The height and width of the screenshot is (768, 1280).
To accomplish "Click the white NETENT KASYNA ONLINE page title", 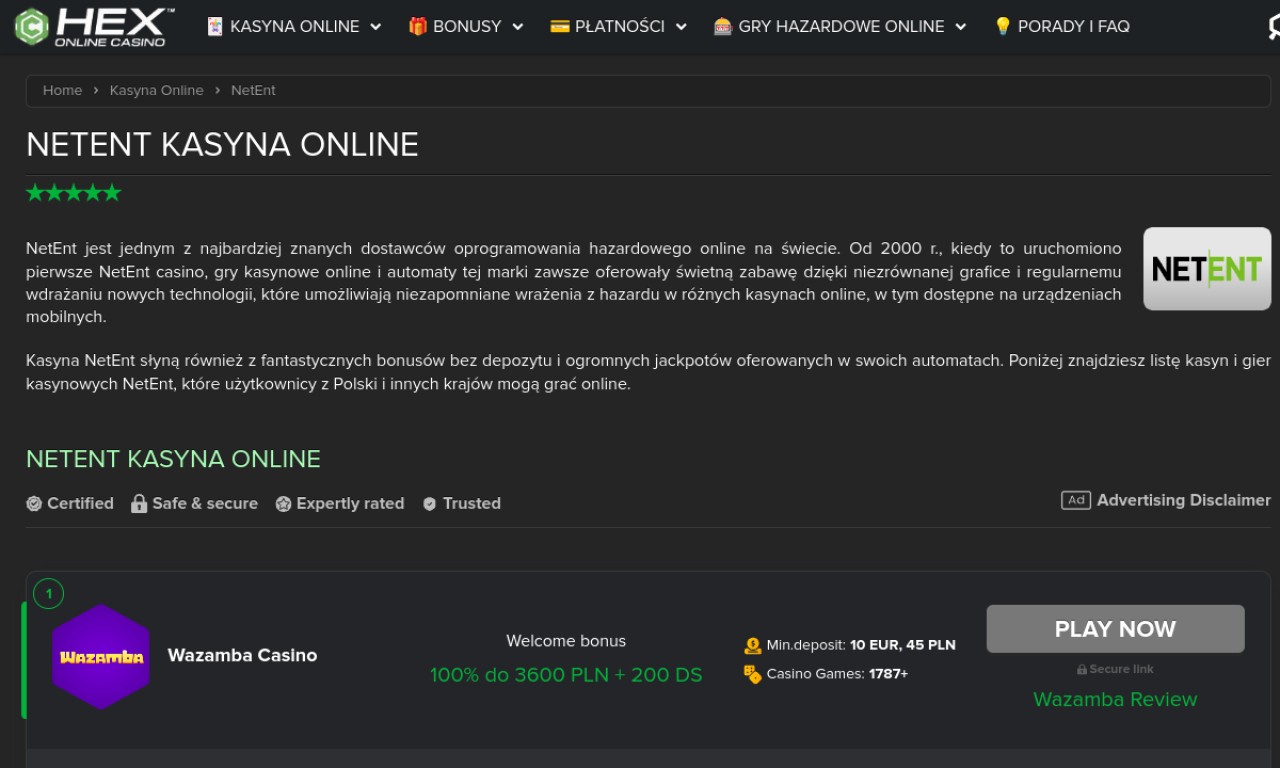I will [222, 145].
